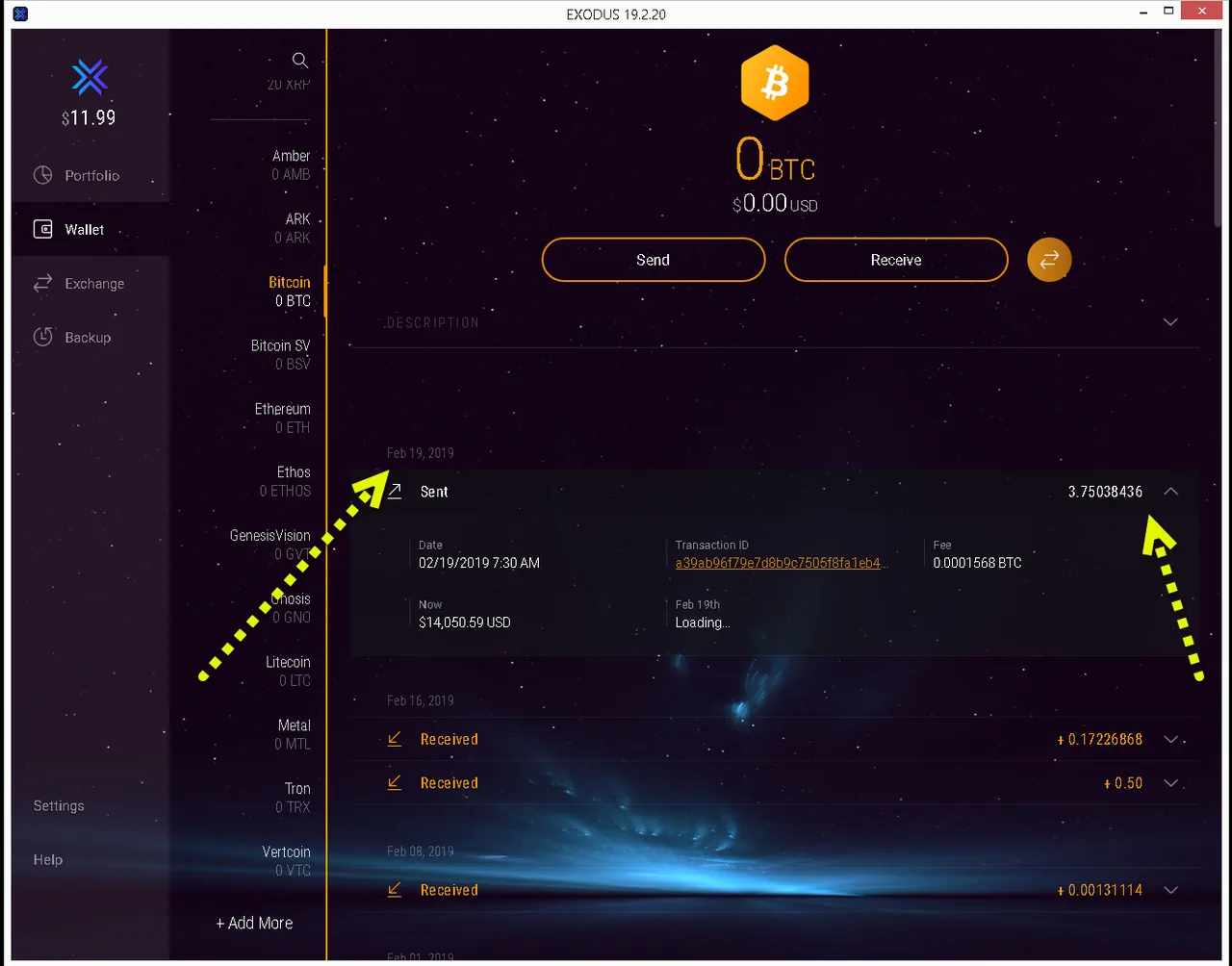
Task: Open the Portfolio section
Action: point(92,175)
